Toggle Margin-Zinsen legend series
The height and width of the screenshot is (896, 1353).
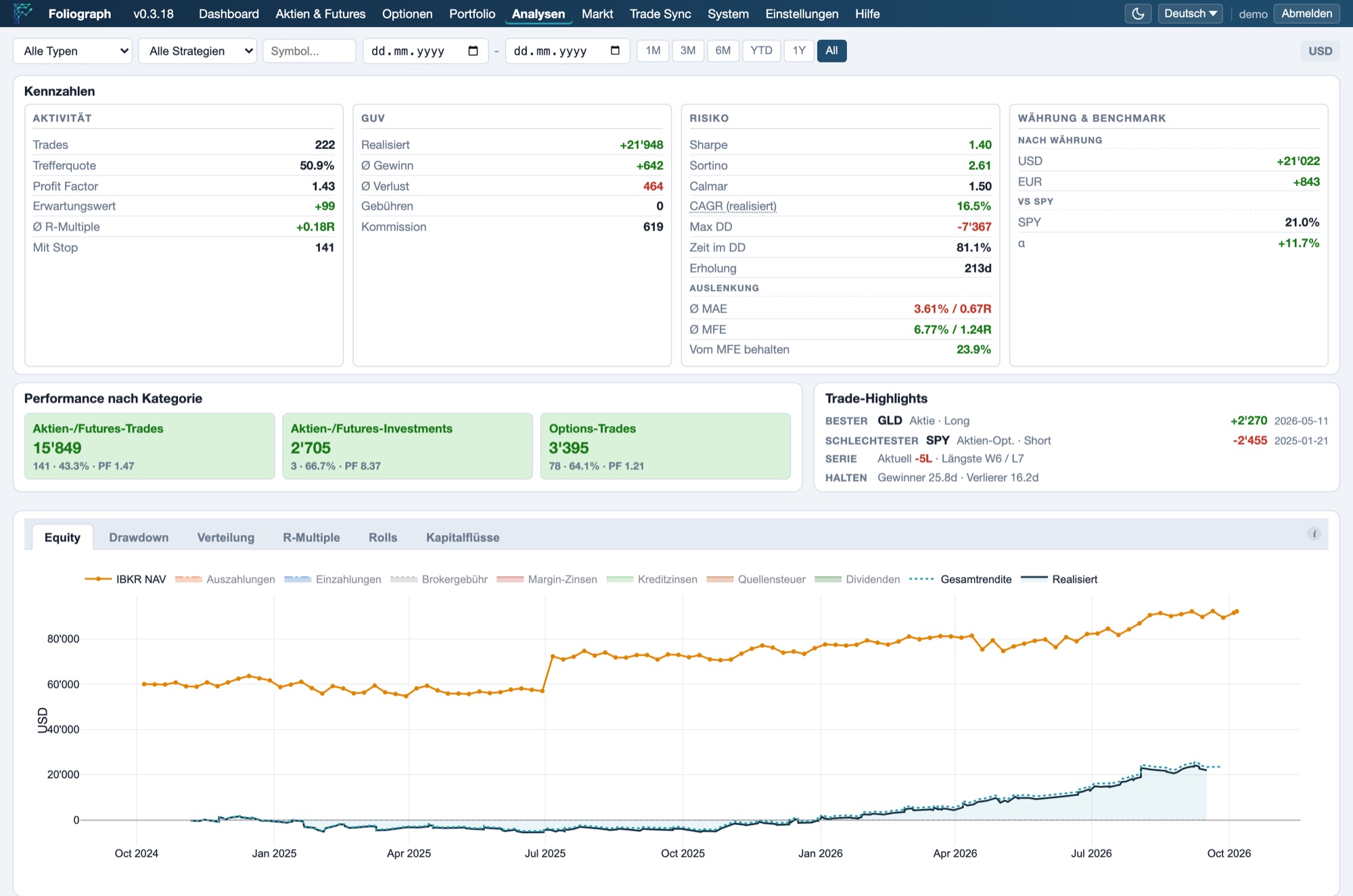click(547, 580)
